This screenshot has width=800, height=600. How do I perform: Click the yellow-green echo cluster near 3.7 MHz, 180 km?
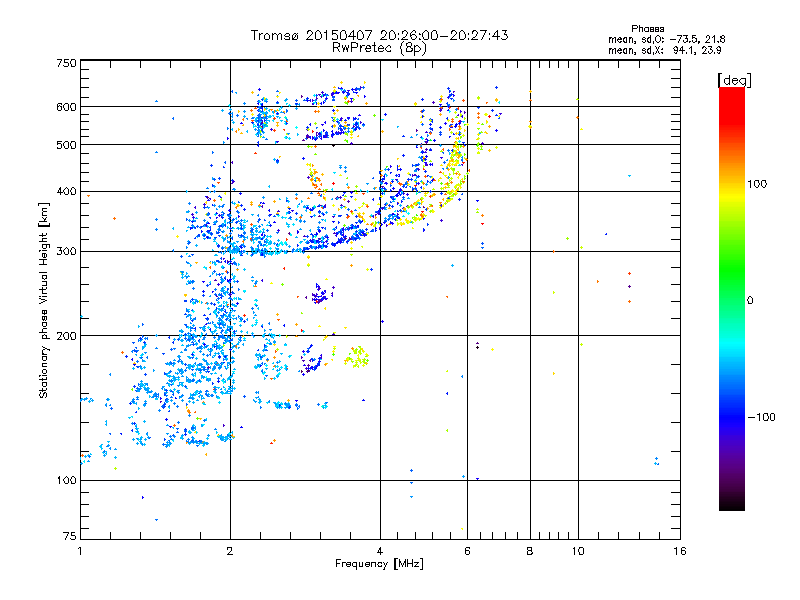point(357,357)
